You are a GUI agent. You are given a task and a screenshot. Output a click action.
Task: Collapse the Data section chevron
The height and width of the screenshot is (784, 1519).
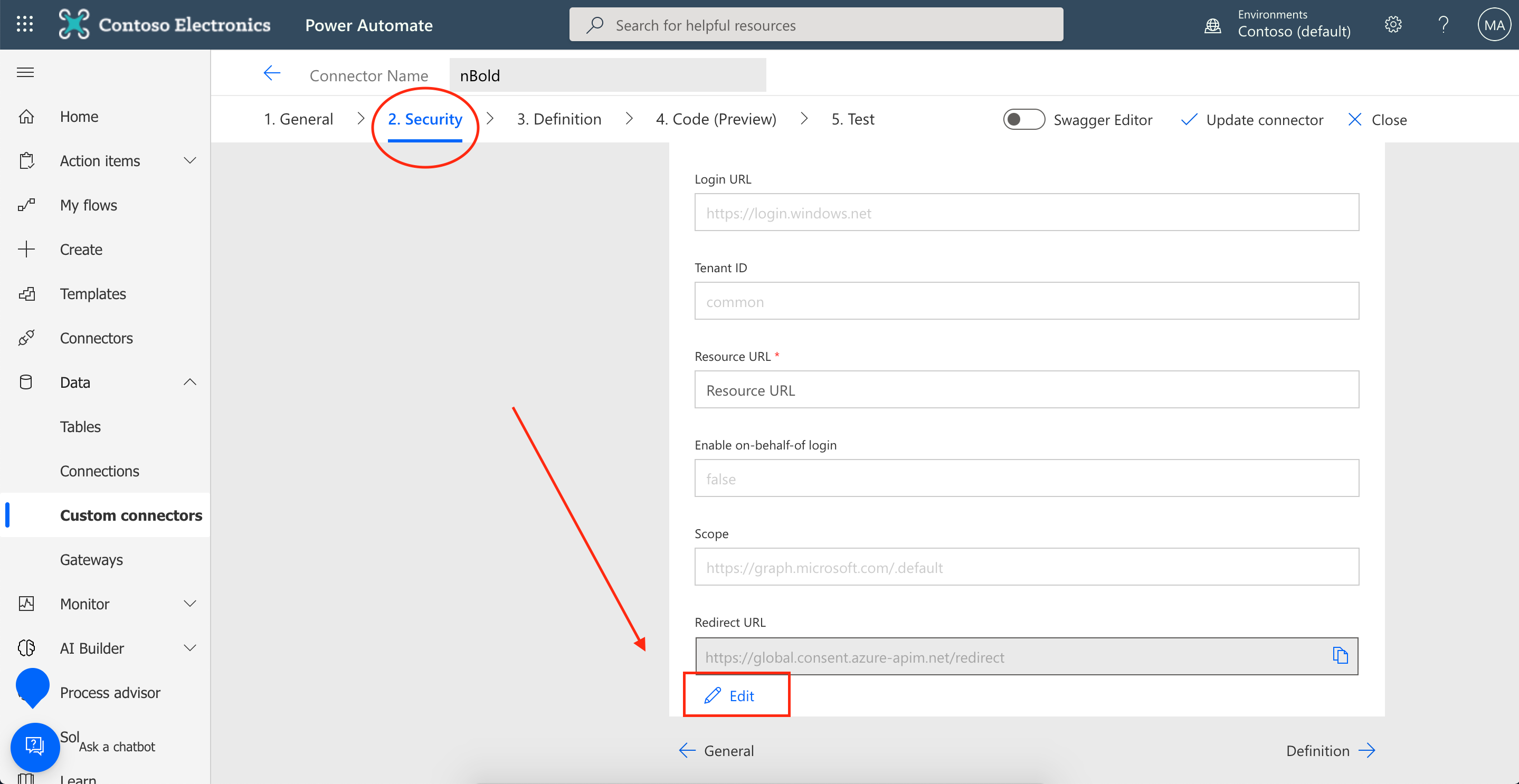pyautogui.click(x=190, y=382)
